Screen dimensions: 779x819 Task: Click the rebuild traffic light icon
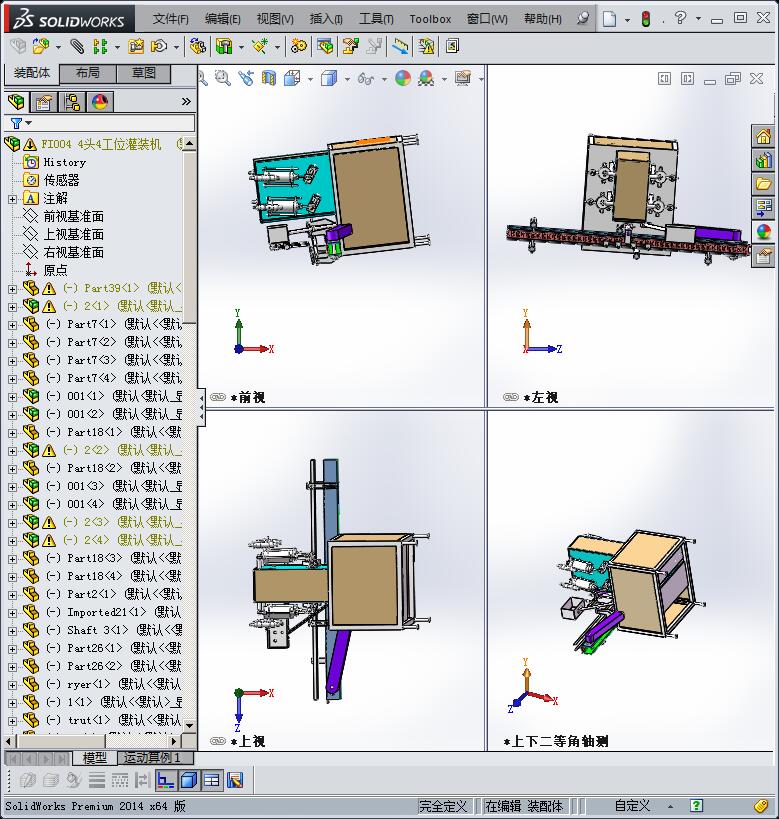point(646,19)
